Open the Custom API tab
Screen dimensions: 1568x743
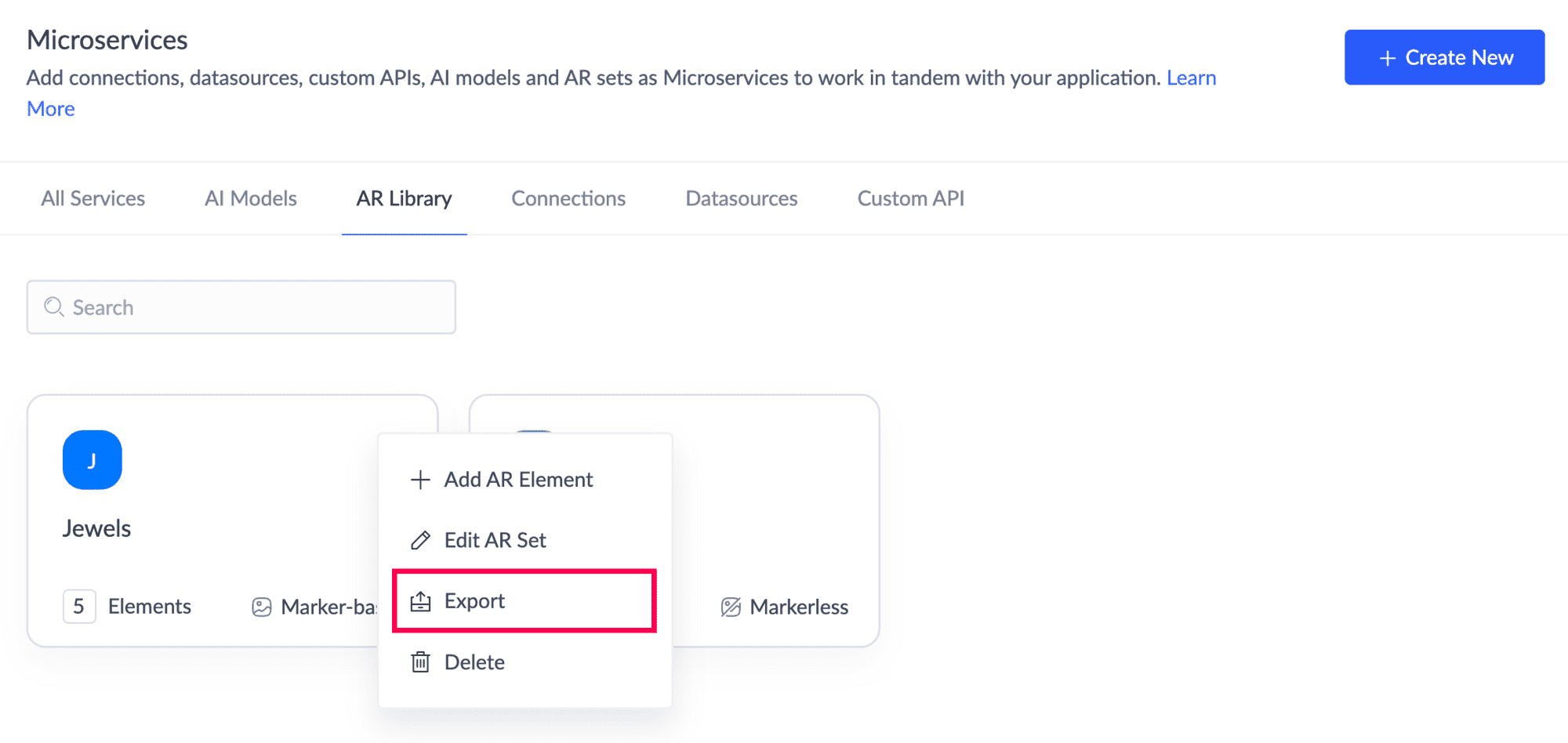pos(911,199)
